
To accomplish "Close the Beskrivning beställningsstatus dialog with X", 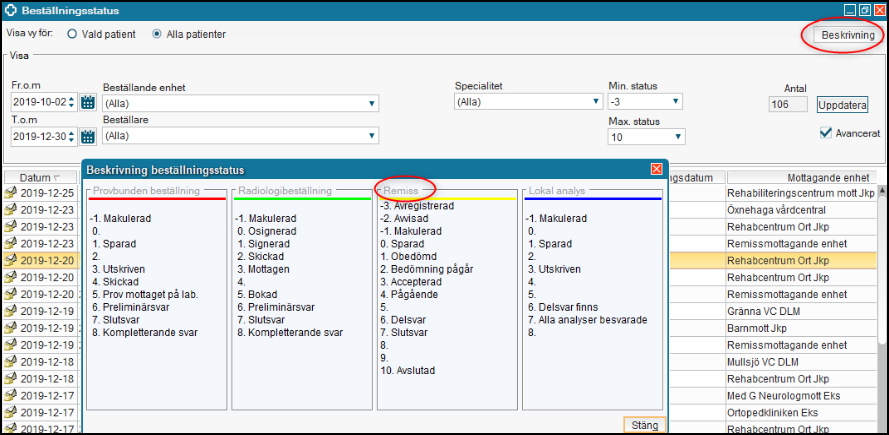I will coord(656,170).
